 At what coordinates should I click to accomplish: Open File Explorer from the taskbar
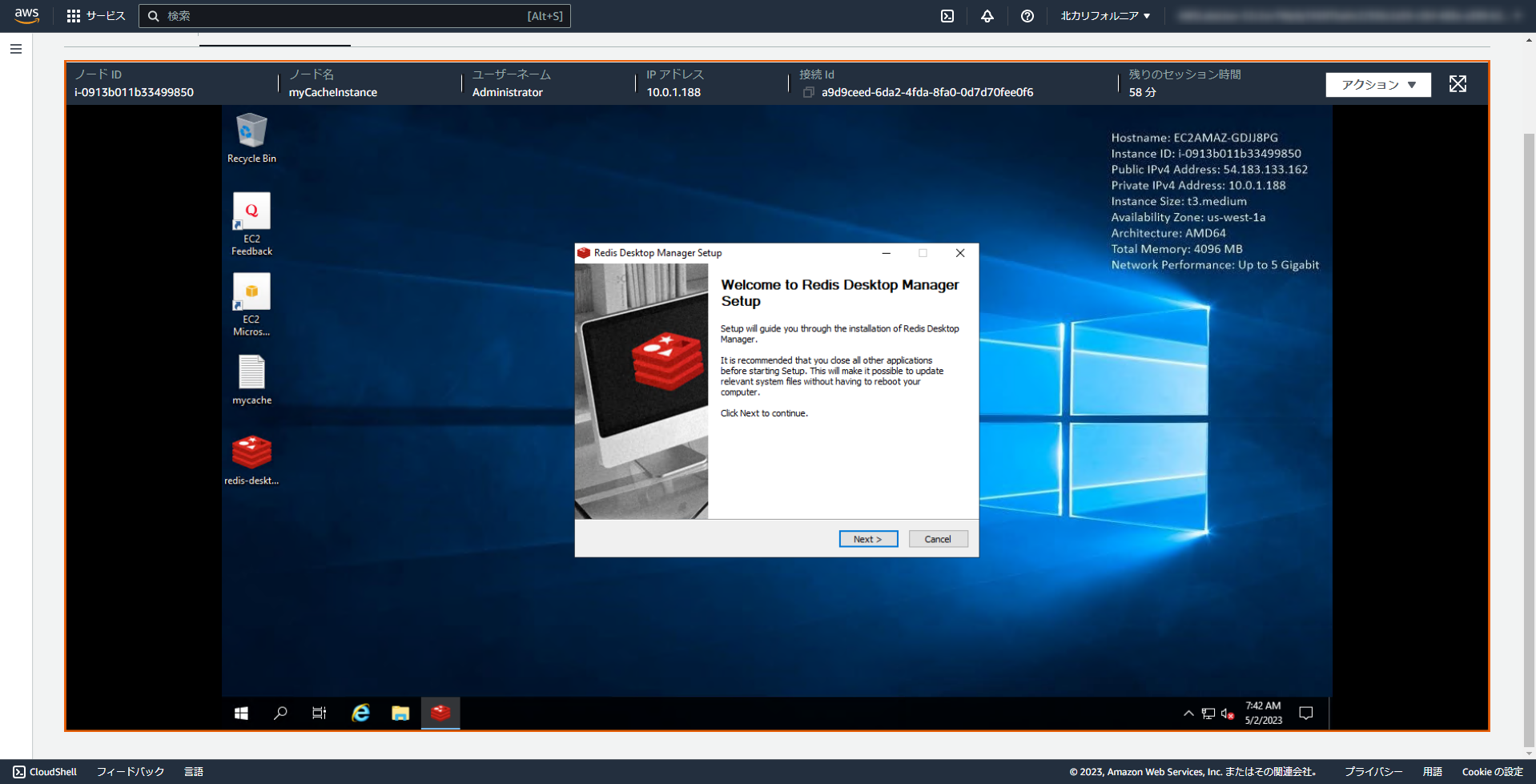[400, 713]
